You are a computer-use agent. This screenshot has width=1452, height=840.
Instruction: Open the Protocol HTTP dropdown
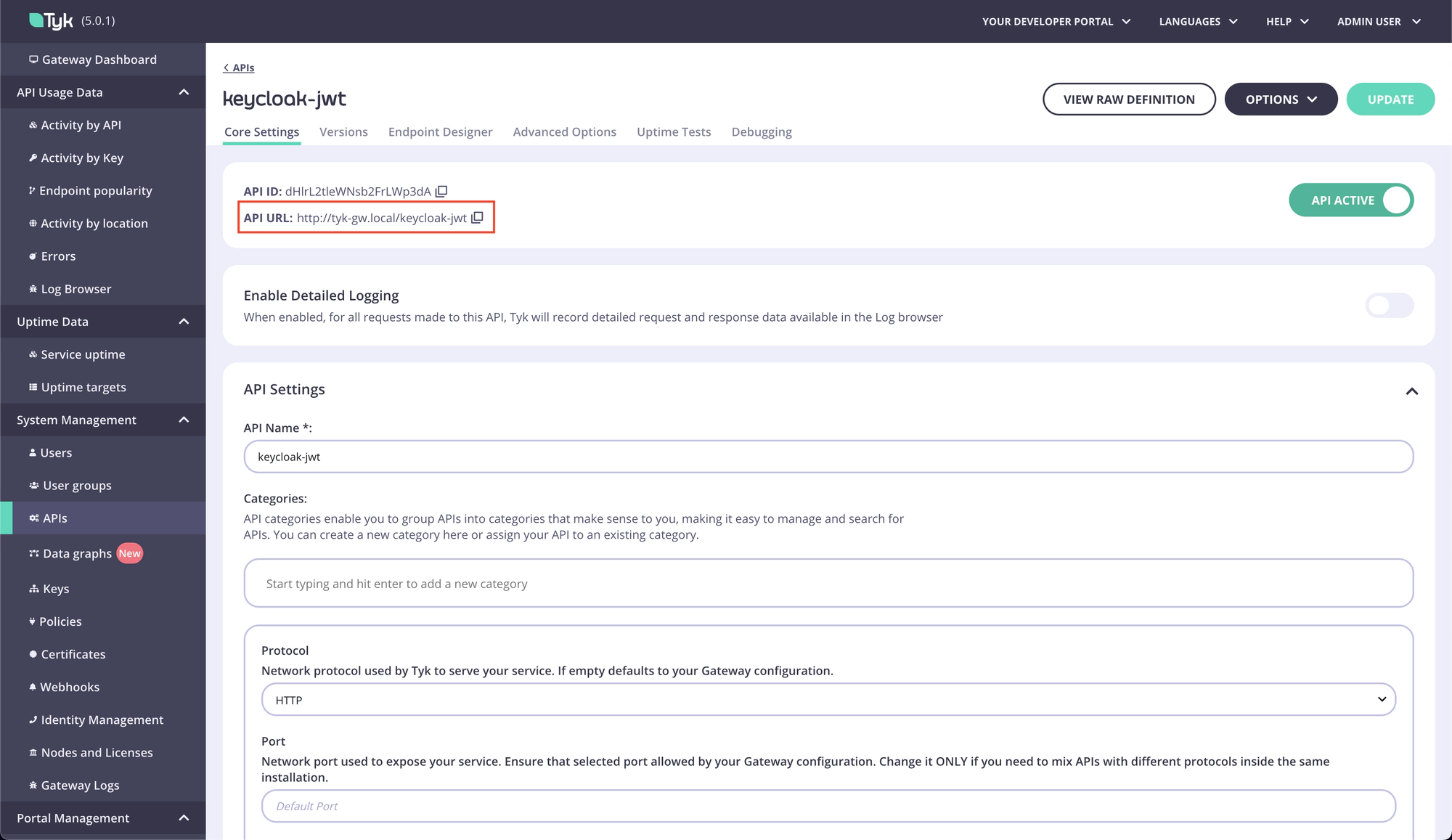(x=828, y=700)
